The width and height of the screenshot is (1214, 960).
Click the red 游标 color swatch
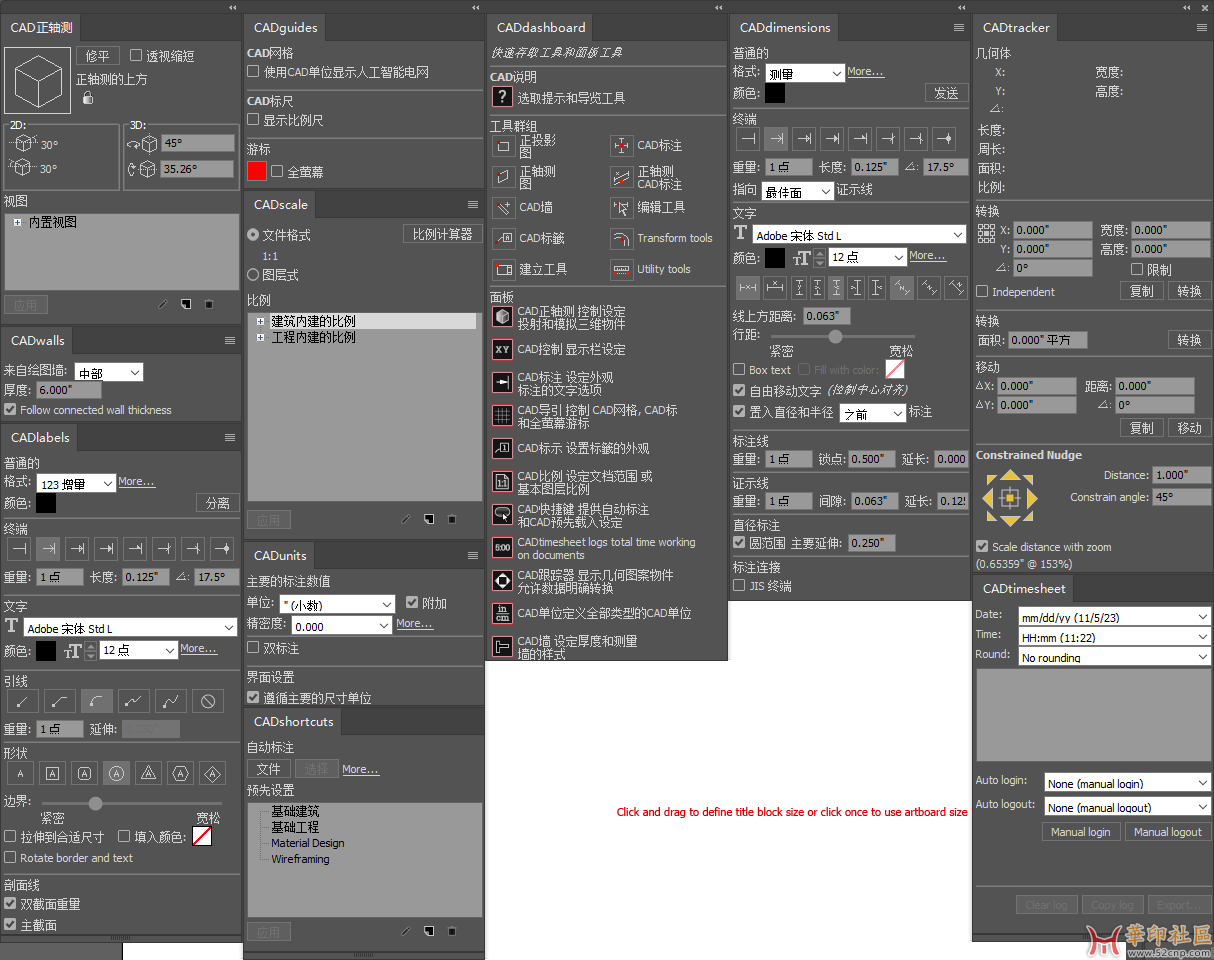click(x=257, y=171)
